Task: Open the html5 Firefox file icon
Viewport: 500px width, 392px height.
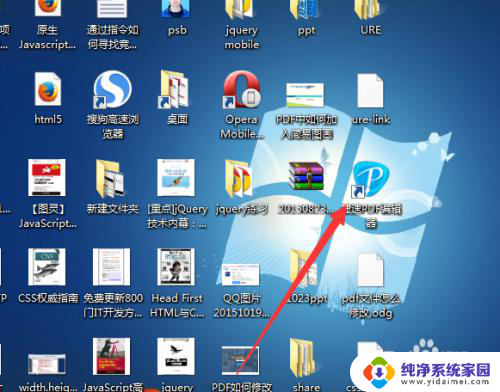Action: tap(48, 90)
